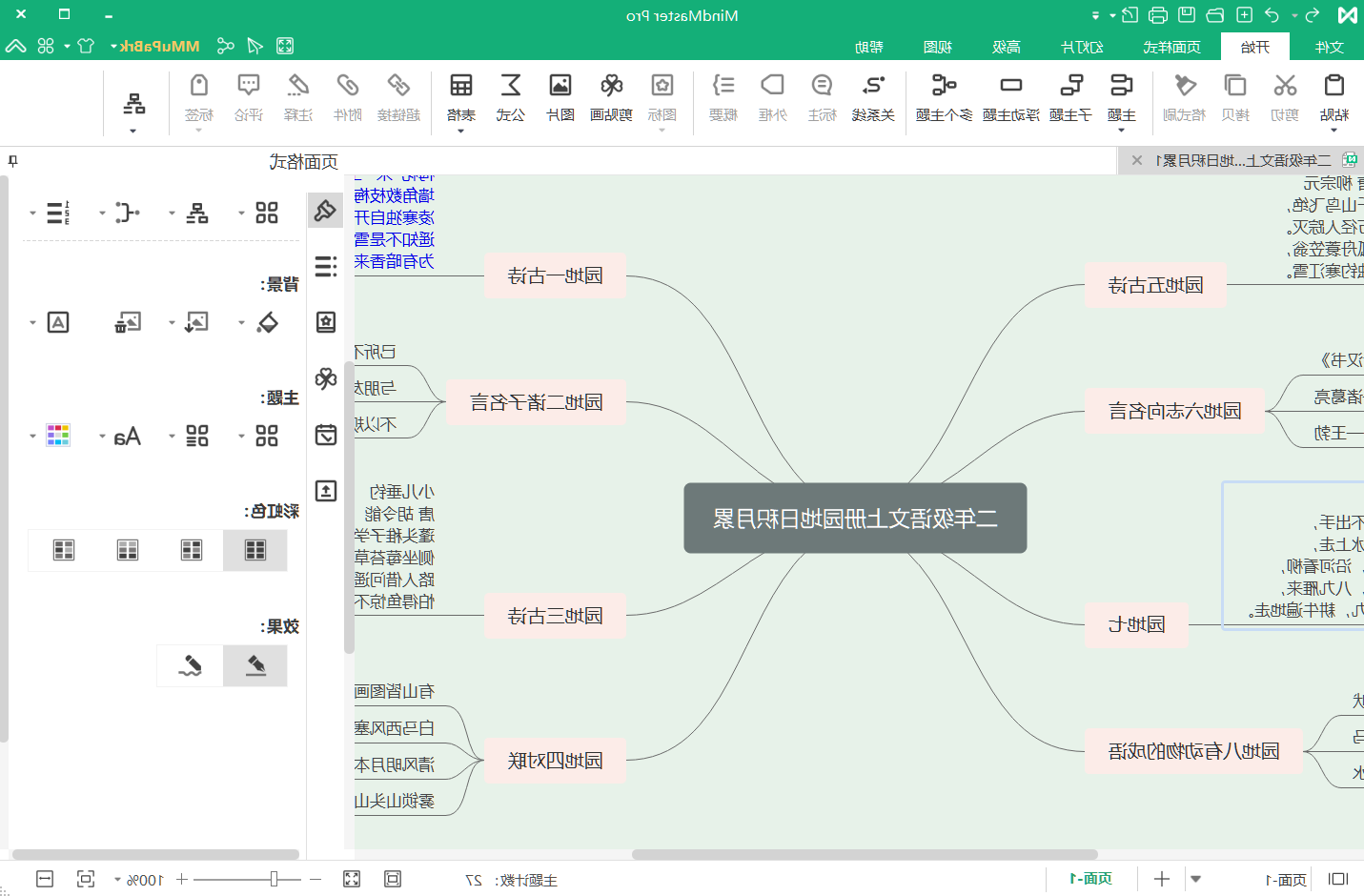Select first rainbow color (彩虹色) option
The image size is (1364, 896).
255,550
